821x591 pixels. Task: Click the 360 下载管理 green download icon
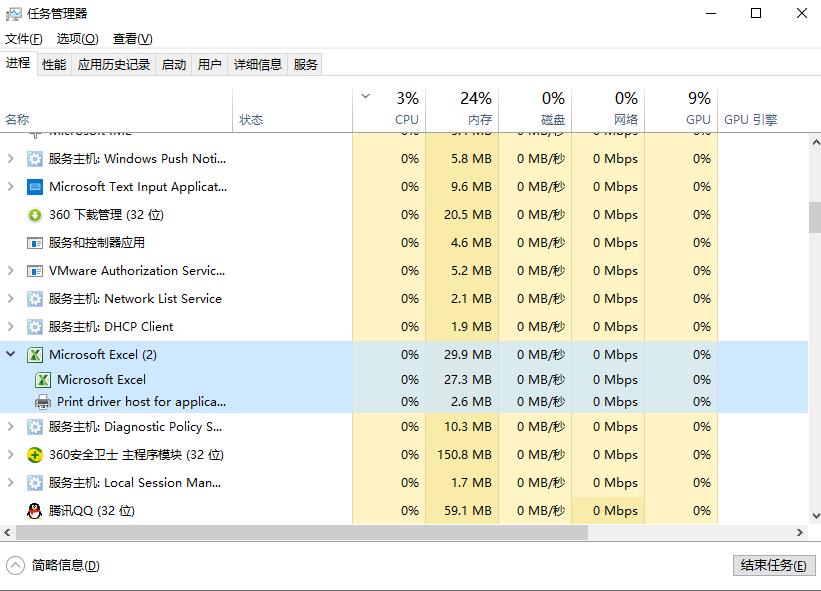pyautogui.click(x=35, y=215)
